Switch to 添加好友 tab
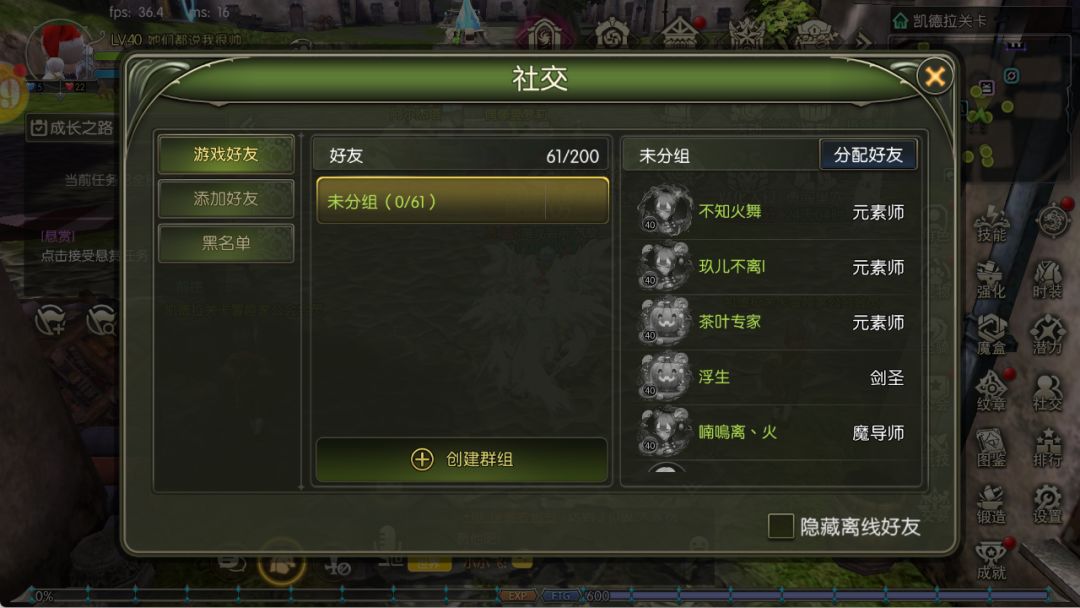The image size is (1080, 608). pyautogui.click(x=226, y=199)
